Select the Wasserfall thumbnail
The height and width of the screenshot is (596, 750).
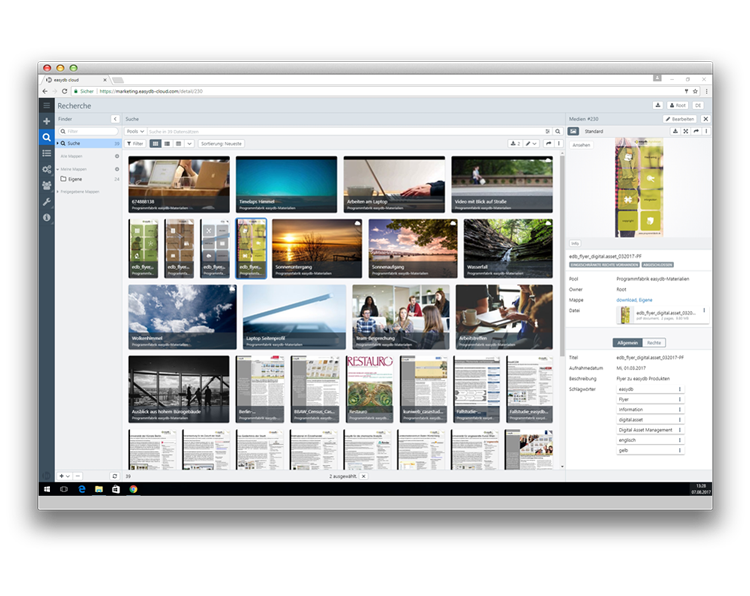pos(508,248)
